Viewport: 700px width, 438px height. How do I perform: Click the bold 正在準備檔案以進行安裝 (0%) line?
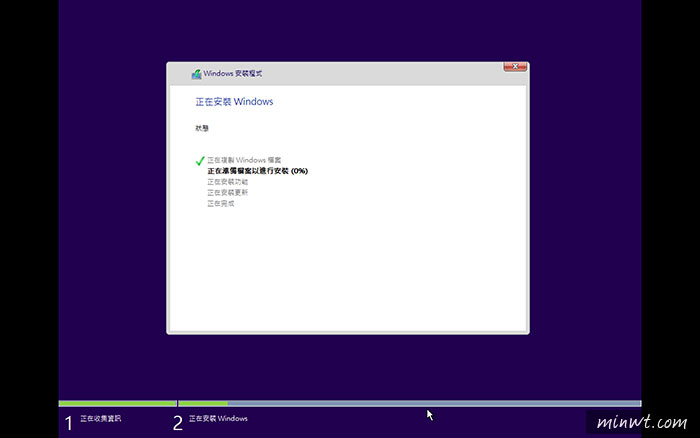(258, 171)
